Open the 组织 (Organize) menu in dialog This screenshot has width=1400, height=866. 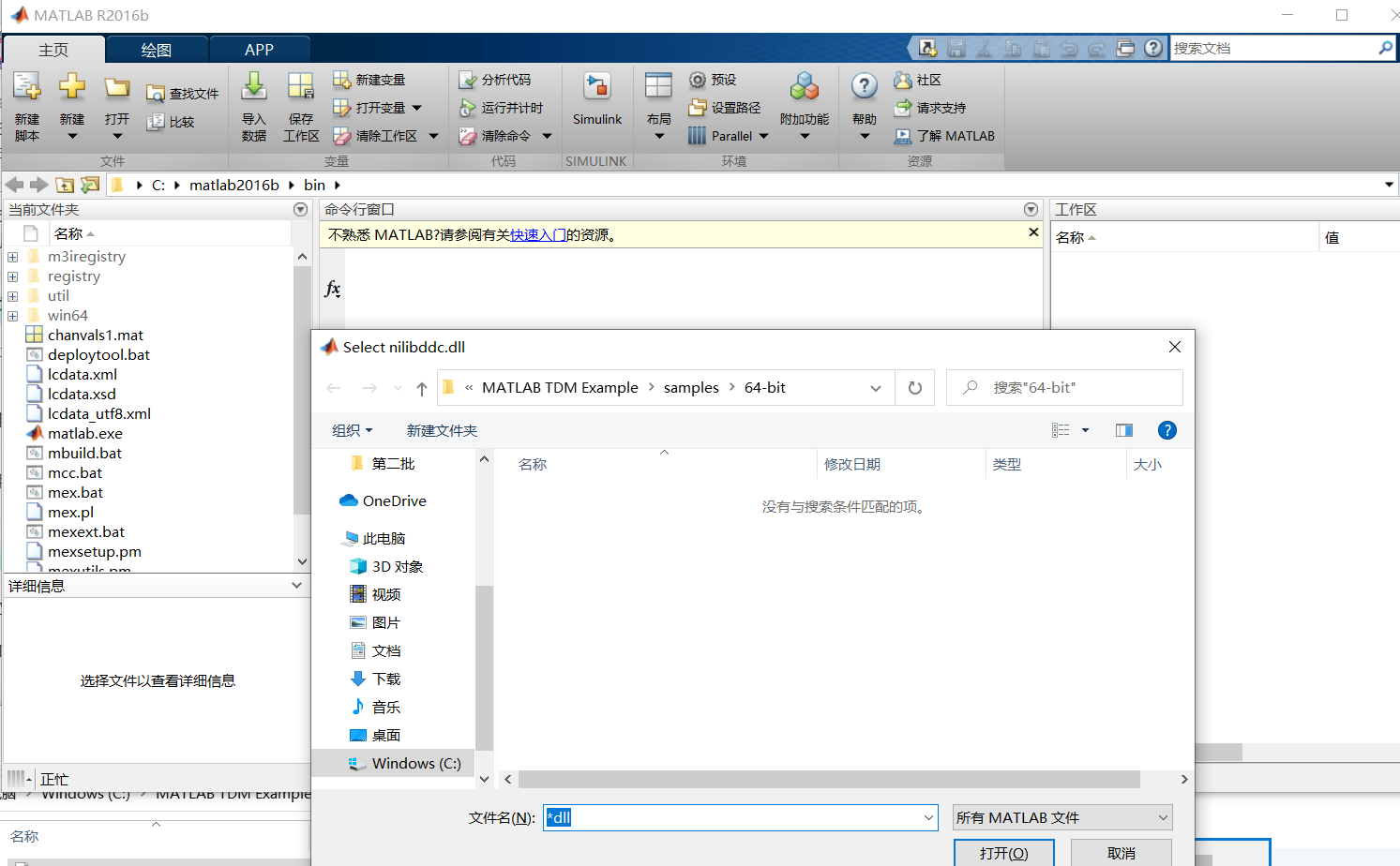pyautogui.click(x=352, y=430)
